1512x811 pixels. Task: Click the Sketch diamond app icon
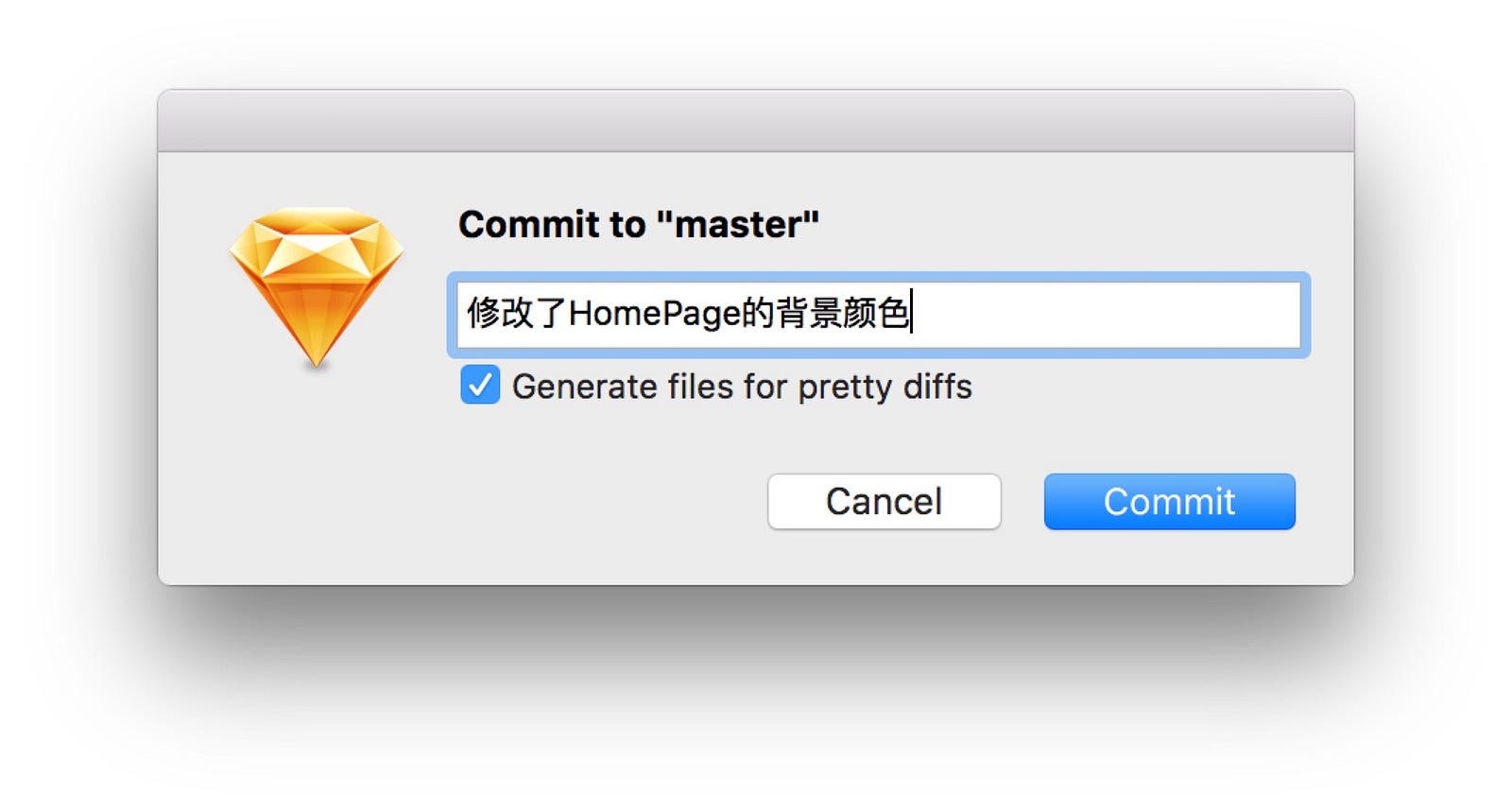317,287
